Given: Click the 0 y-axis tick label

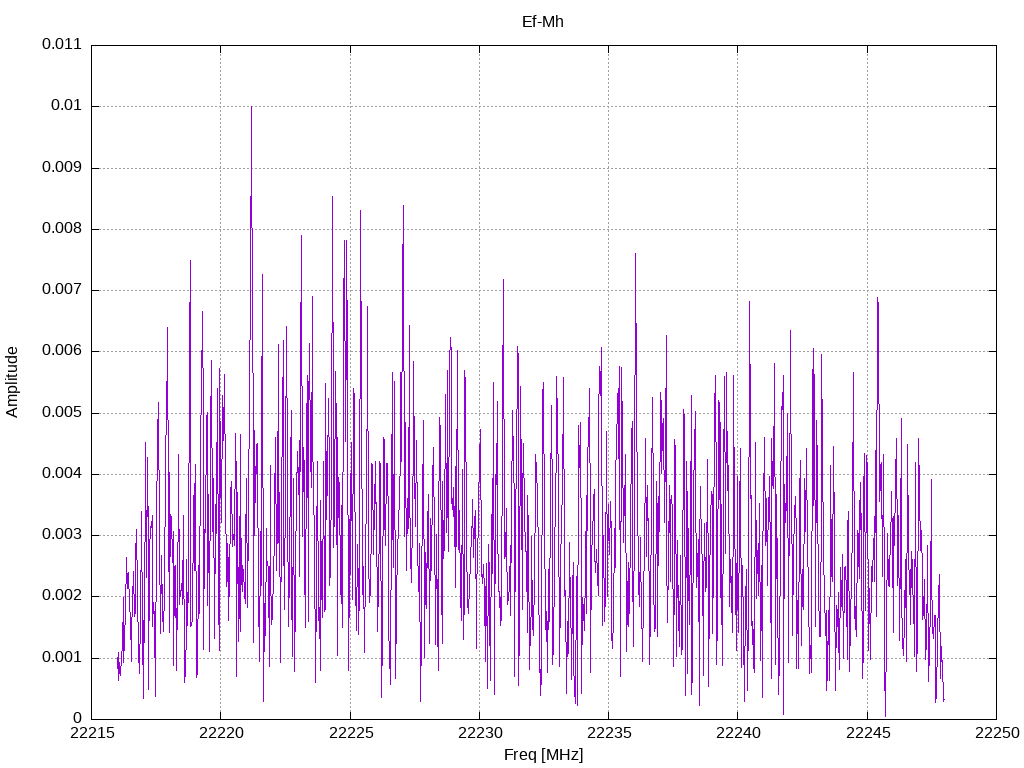Looking at the screenshot, I should (x=77, y=719).
